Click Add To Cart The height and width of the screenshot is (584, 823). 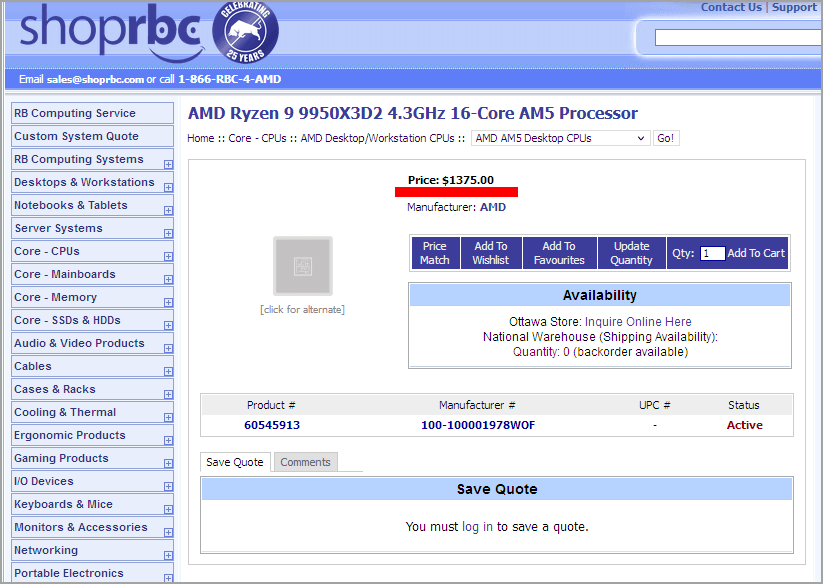tap(756, 254)
